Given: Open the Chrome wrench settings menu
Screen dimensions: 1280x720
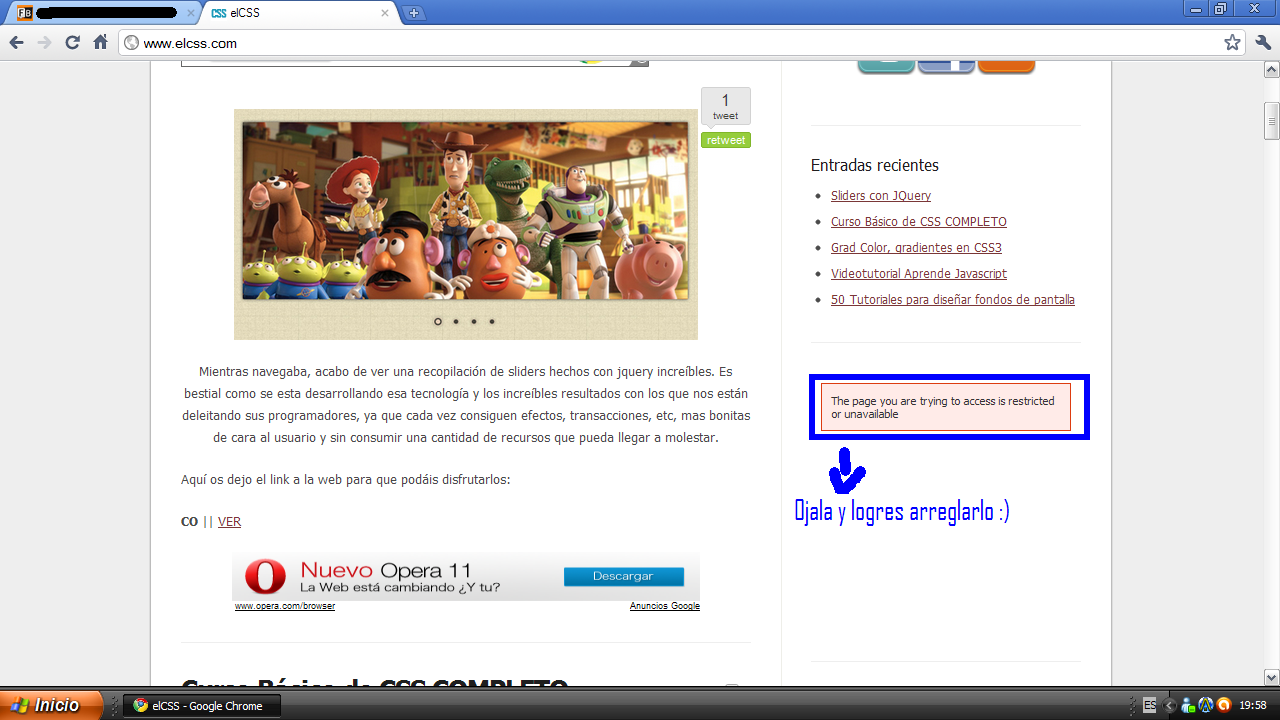Looking at the screenshot, I should 1262,43.
